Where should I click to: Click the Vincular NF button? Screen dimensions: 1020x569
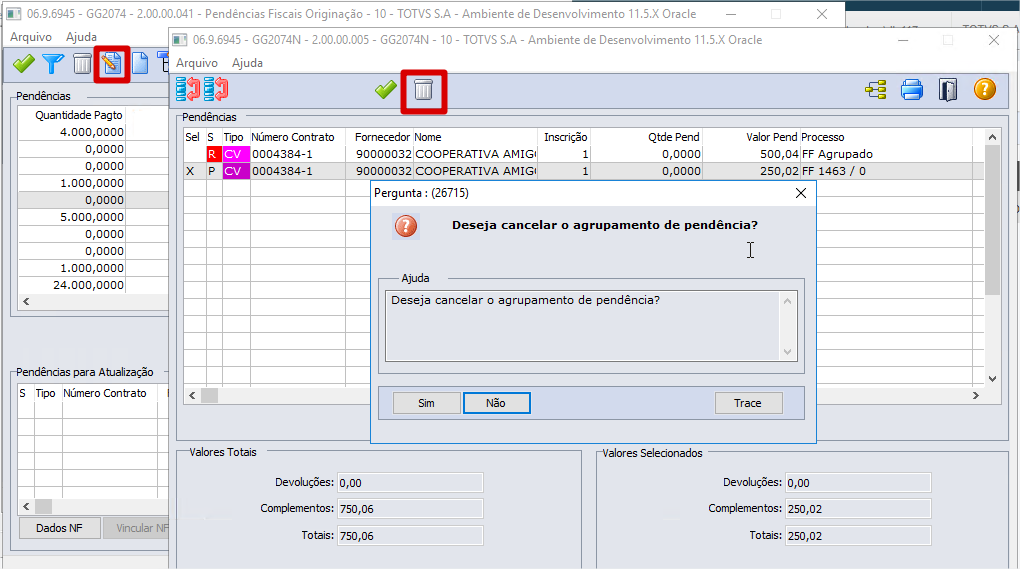point(137,528)
